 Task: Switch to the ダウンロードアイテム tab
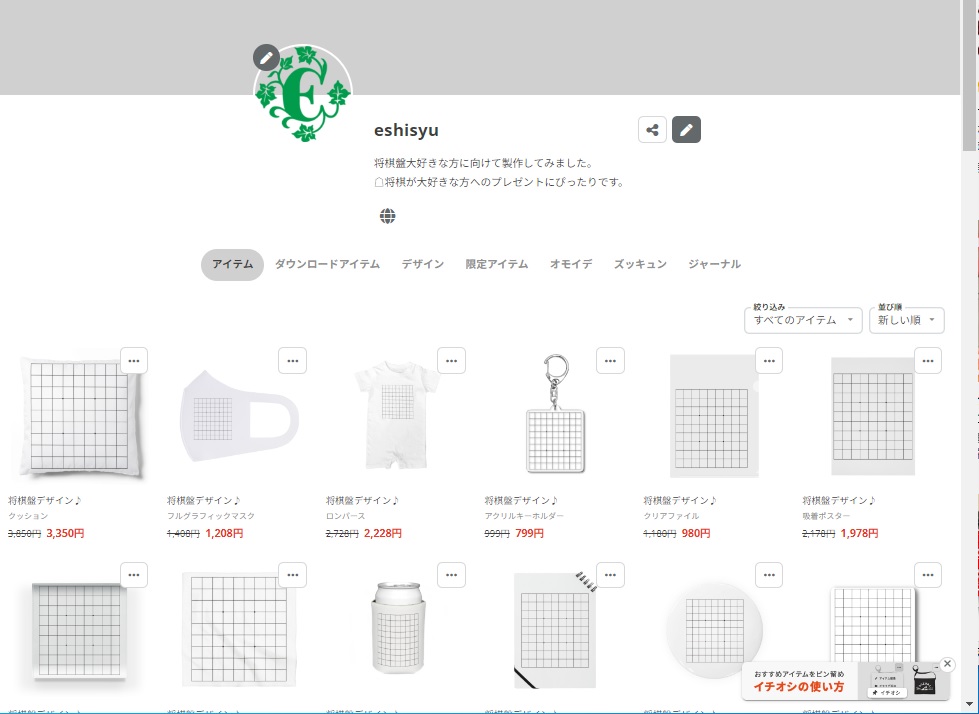point(327,264)
